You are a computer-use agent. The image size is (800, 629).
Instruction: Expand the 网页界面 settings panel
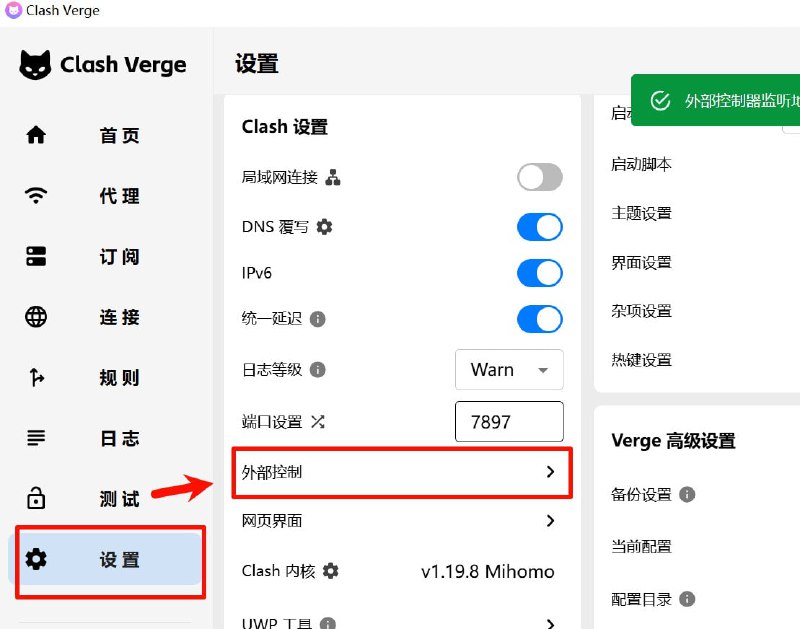tap(402, 521)
